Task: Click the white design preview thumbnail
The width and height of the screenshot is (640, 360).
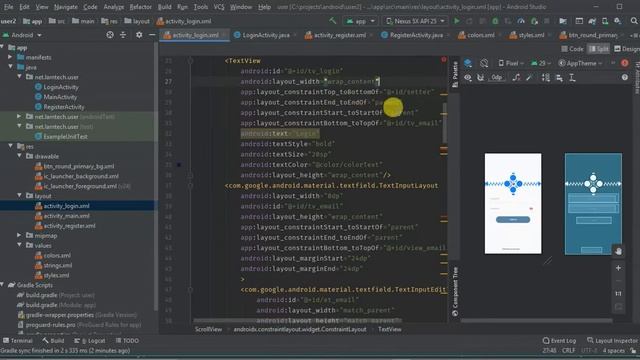Action: pos(513,203)
